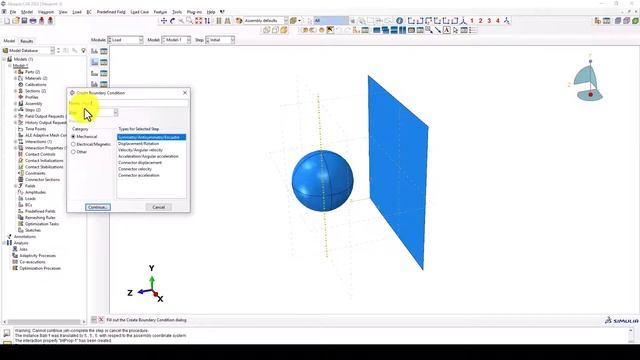Open the BC menu

(x=89, y=12)
